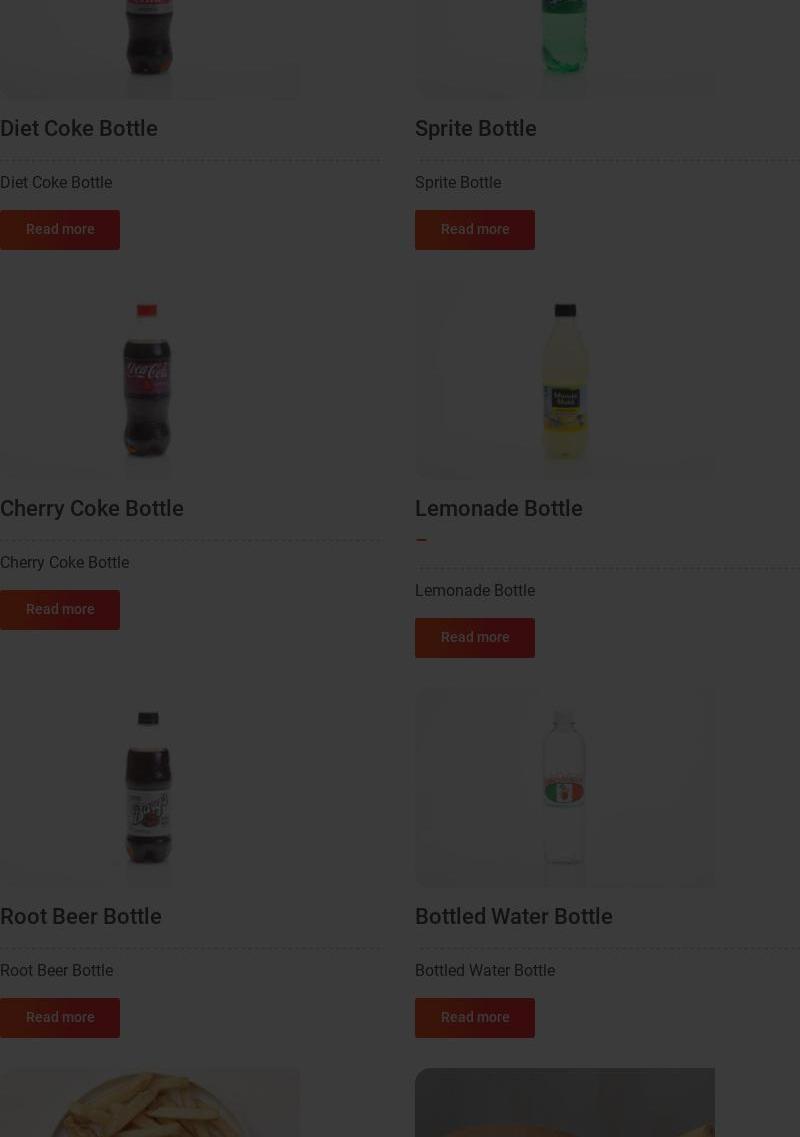Open the Lemonade Bottle heading link
800x1137 pixels.
pyautogui.click(x=498, y=508)
